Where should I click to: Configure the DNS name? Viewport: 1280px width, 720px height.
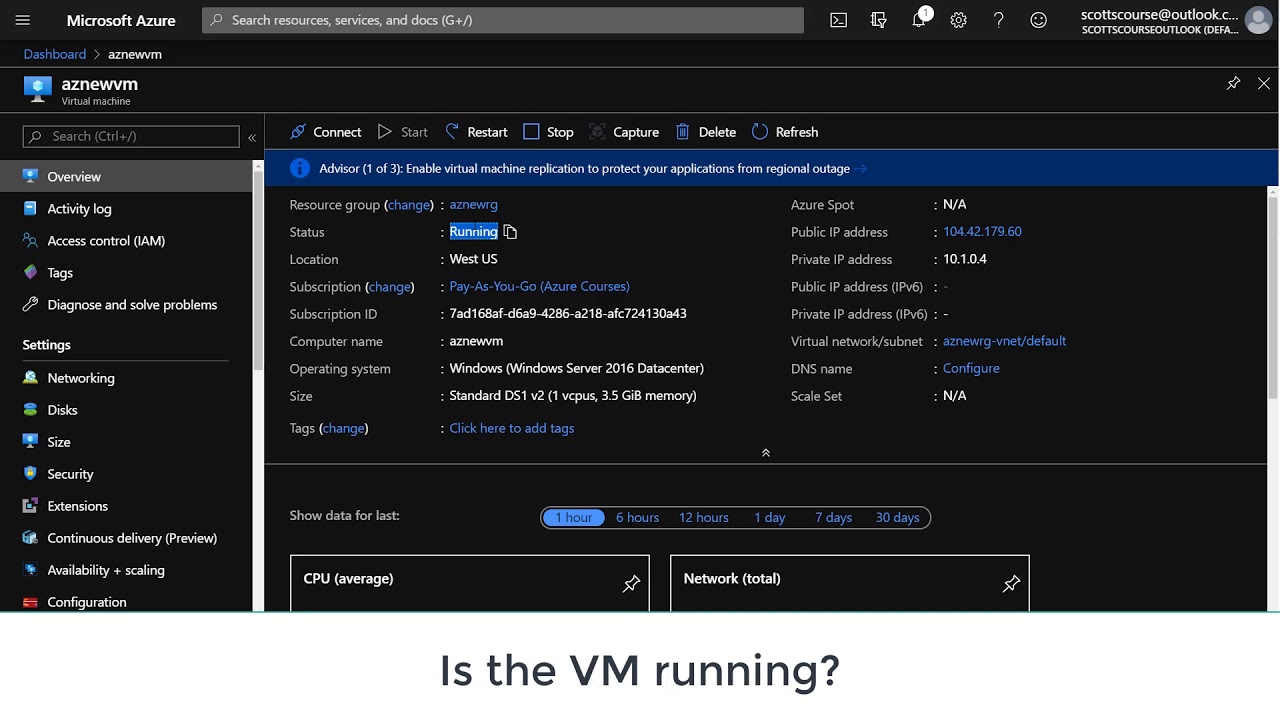971,368
